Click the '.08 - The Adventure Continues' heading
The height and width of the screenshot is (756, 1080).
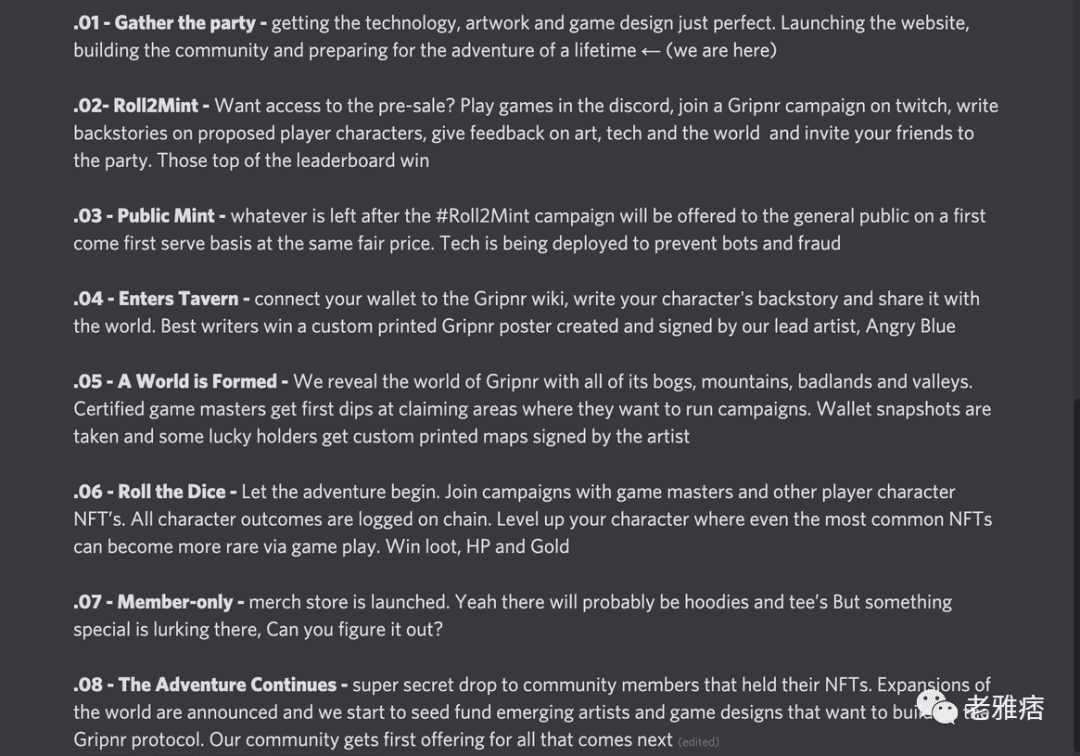(x=210, y=684)
